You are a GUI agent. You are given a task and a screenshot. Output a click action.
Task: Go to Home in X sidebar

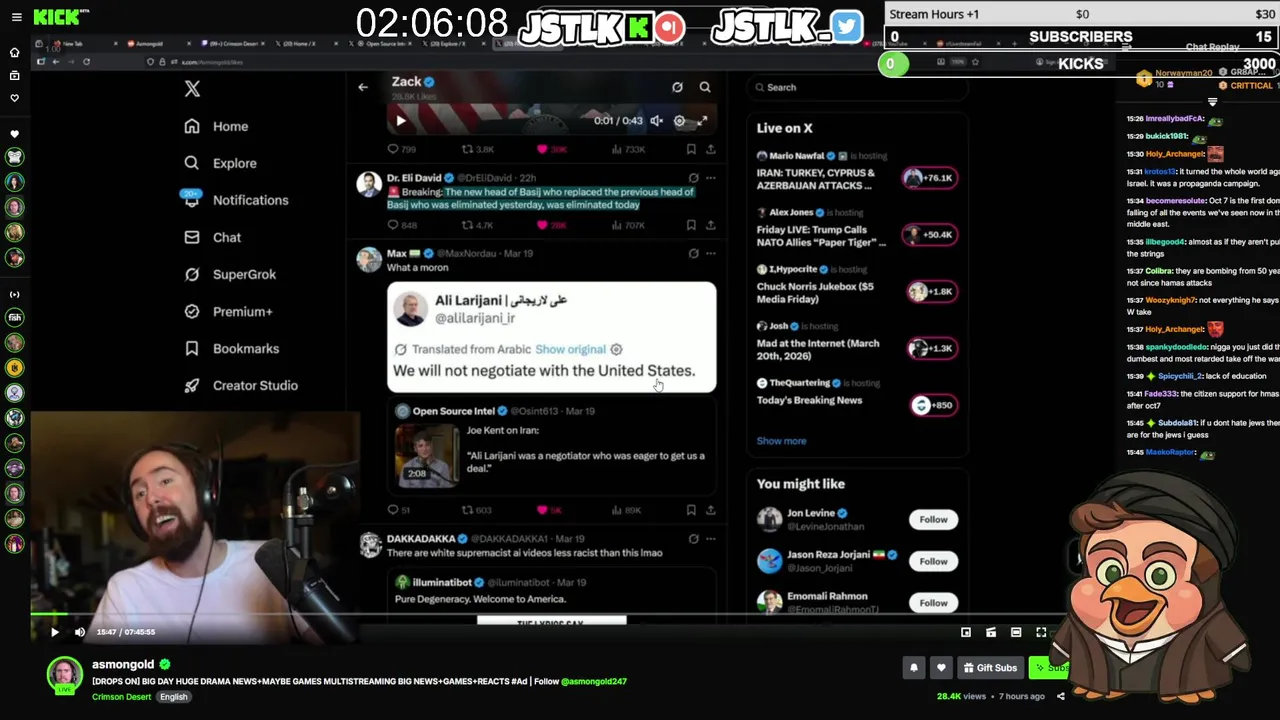pos(216,126)
